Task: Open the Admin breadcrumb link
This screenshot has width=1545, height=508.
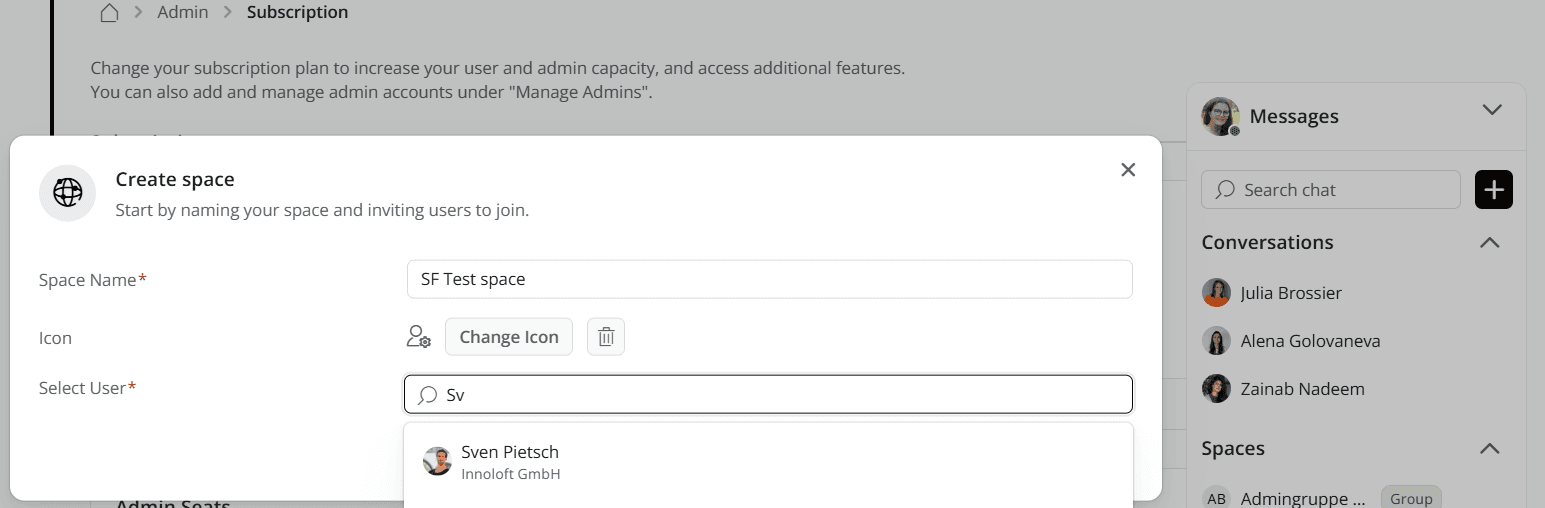Action: pyautogui.click(x=183, y=13)
